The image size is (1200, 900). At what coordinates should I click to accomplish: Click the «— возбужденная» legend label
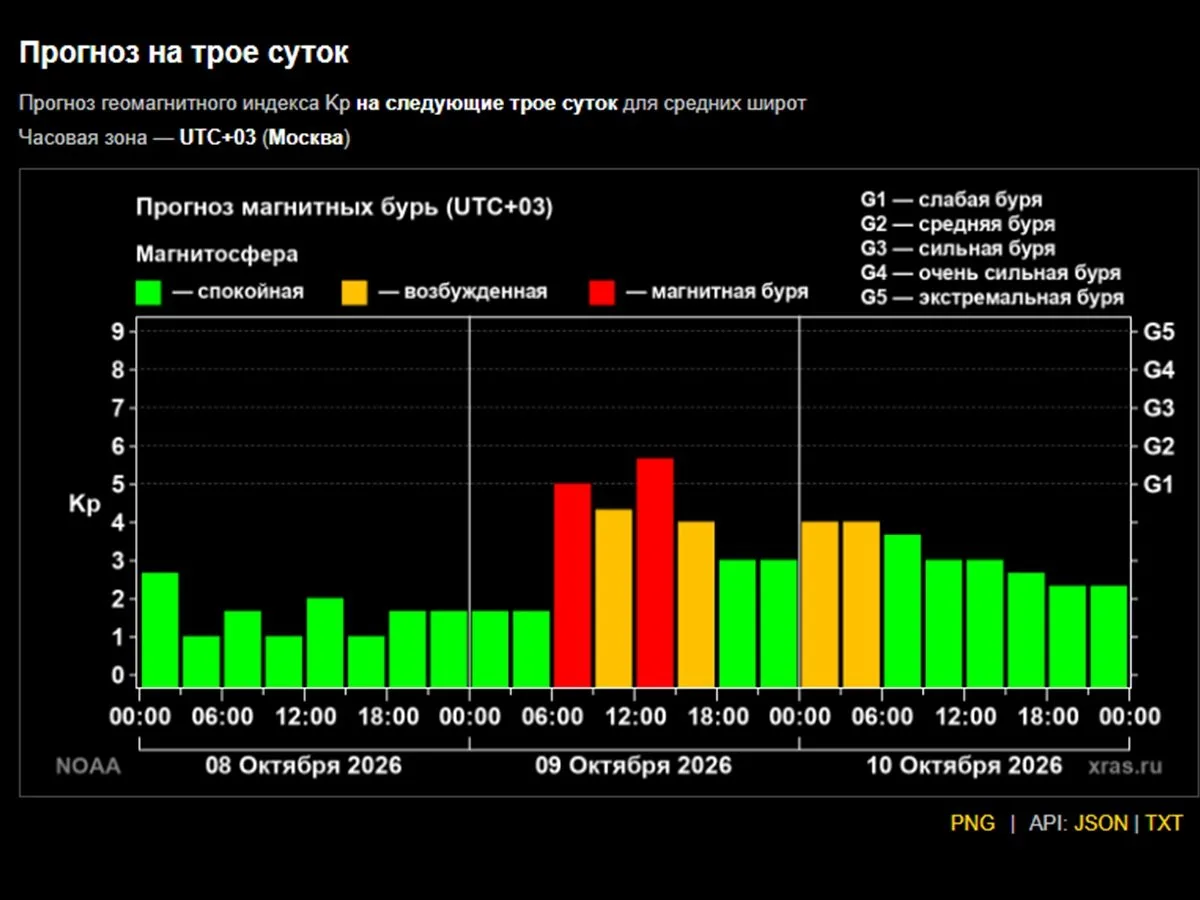(x=462, y=292)
